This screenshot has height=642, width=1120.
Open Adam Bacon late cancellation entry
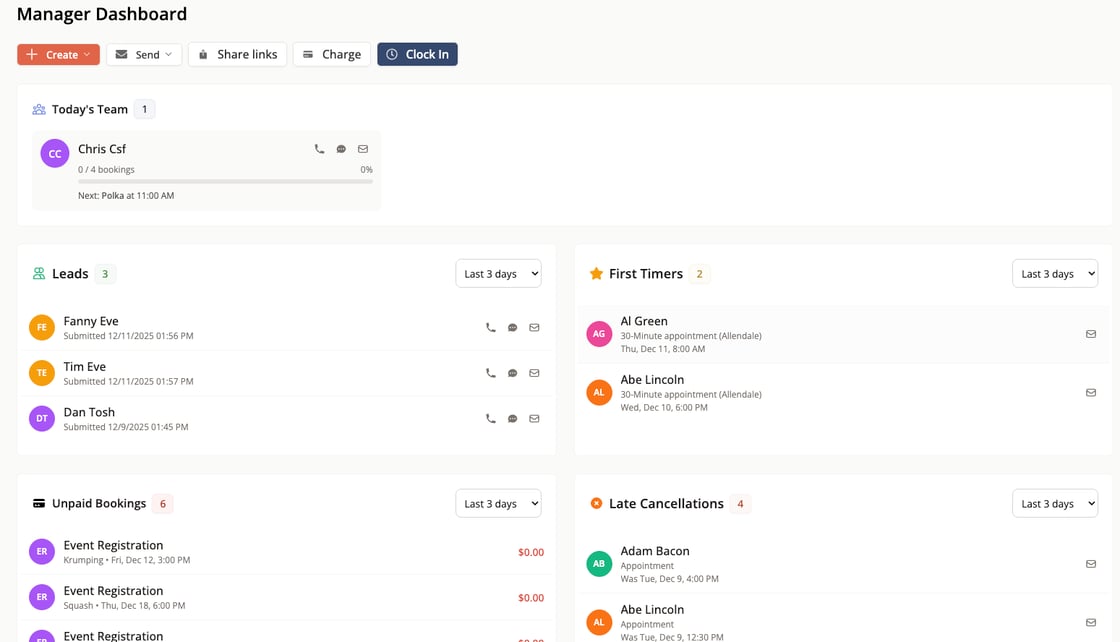coord(844,564)
